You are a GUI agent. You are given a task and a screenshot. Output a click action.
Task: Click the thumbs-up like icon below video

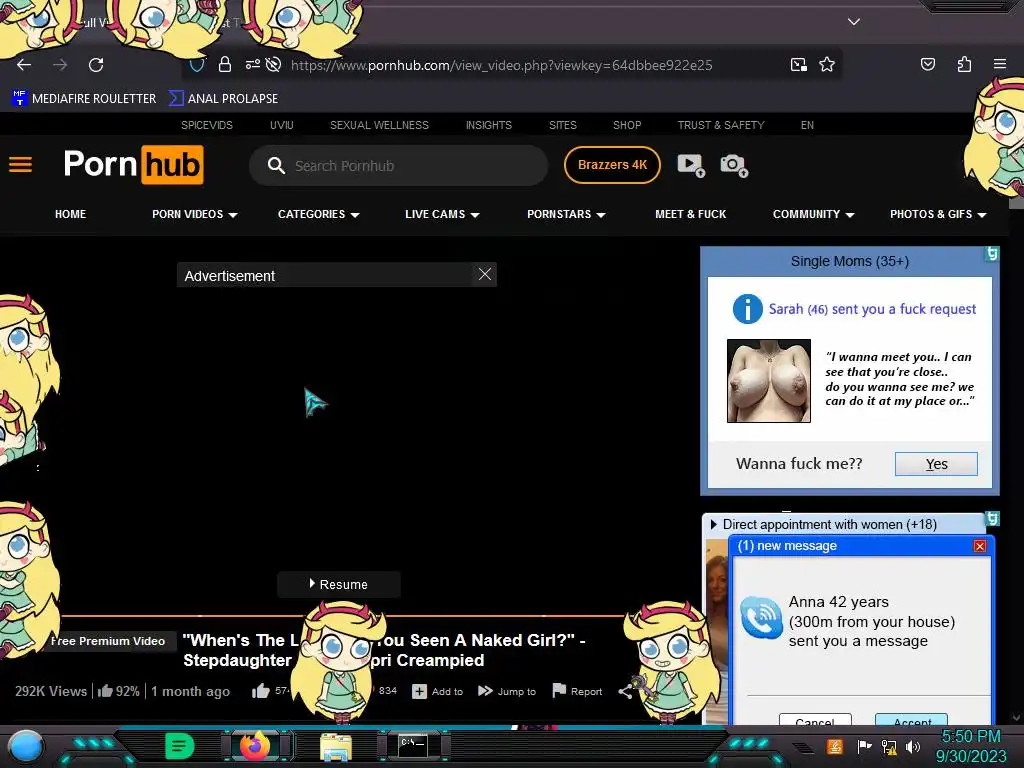coord(261,691)
